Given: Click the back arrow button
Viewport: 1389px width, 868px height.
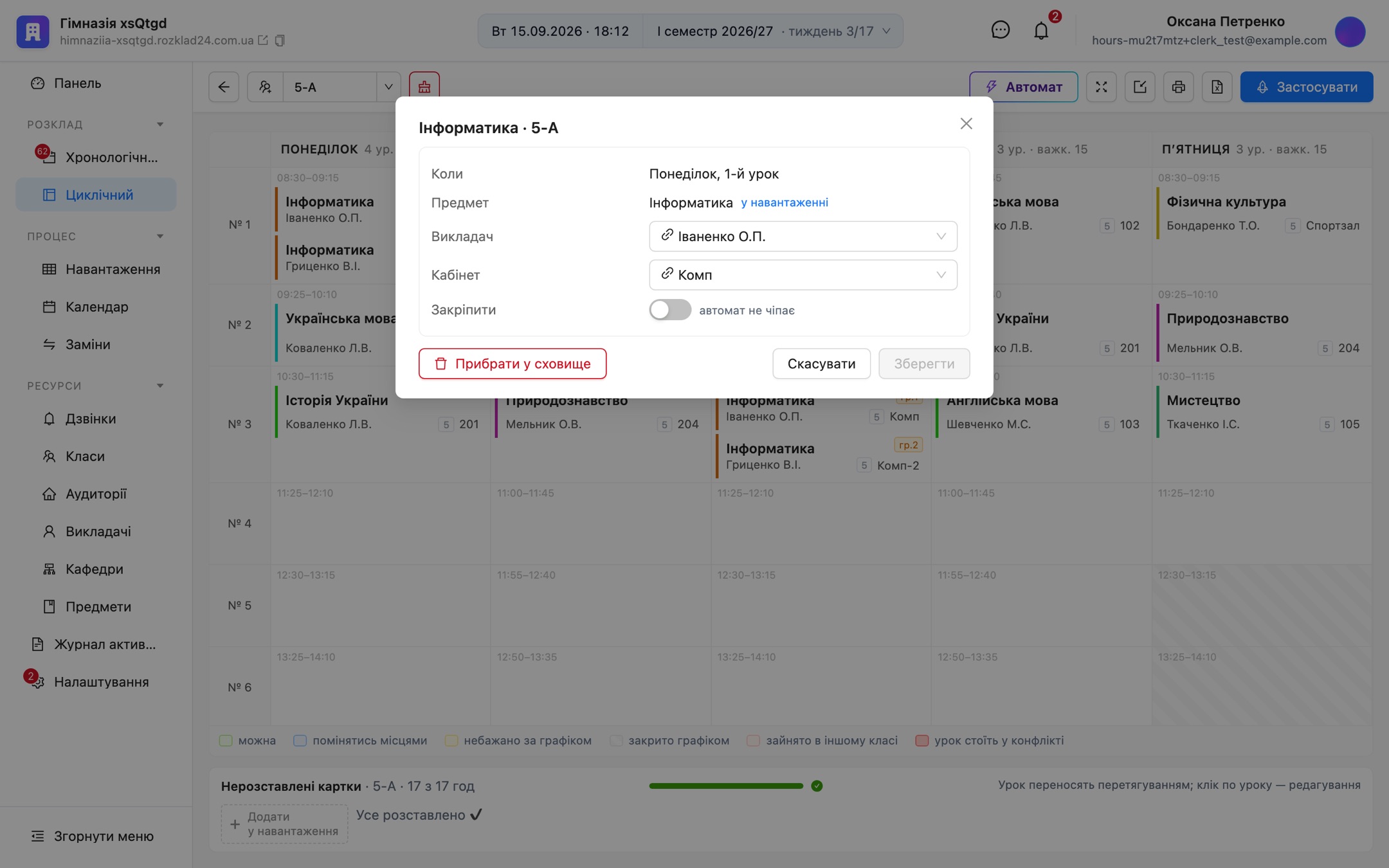Looking at the screenshot, I should (224, 87).
